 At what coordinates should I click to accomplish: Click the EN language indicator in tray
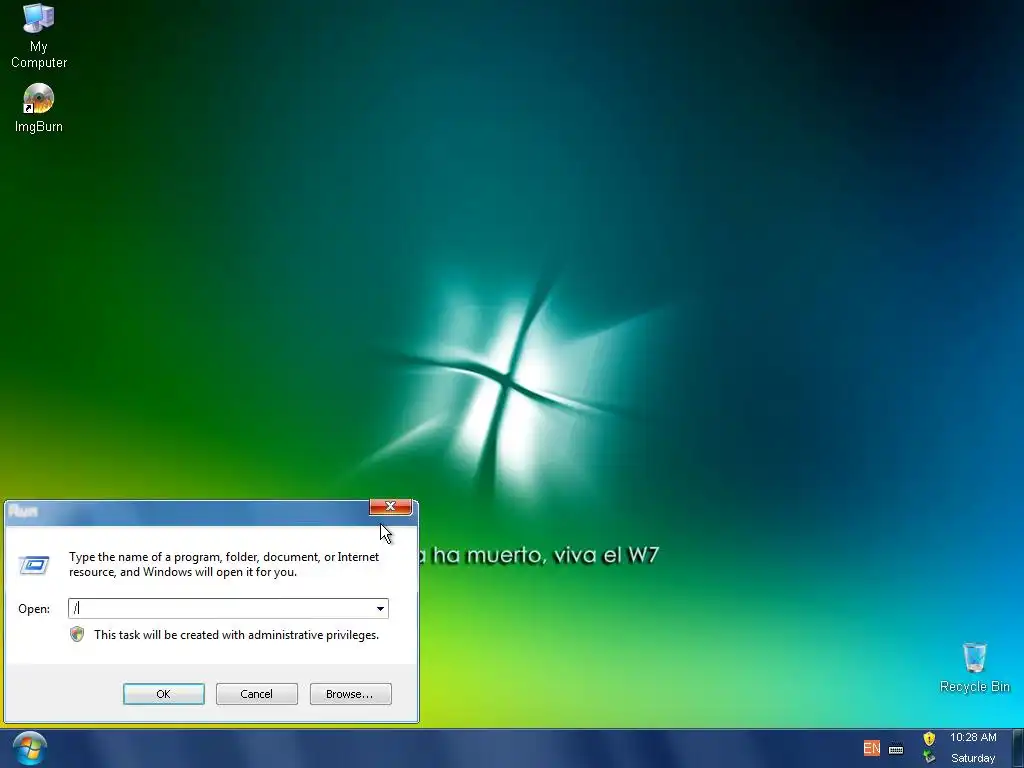(871, 748)
